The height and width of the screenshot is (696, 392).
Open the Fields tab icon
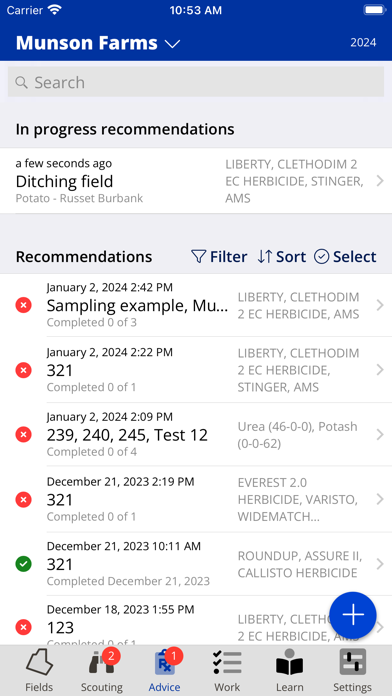[x=39, y=663]
